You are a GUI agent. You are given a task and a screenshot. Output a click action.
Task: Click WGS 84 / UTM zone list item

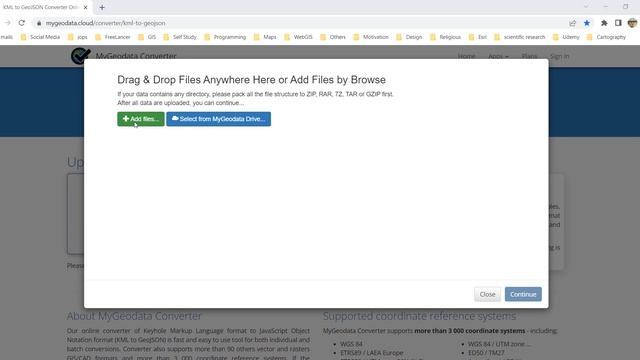499,344
